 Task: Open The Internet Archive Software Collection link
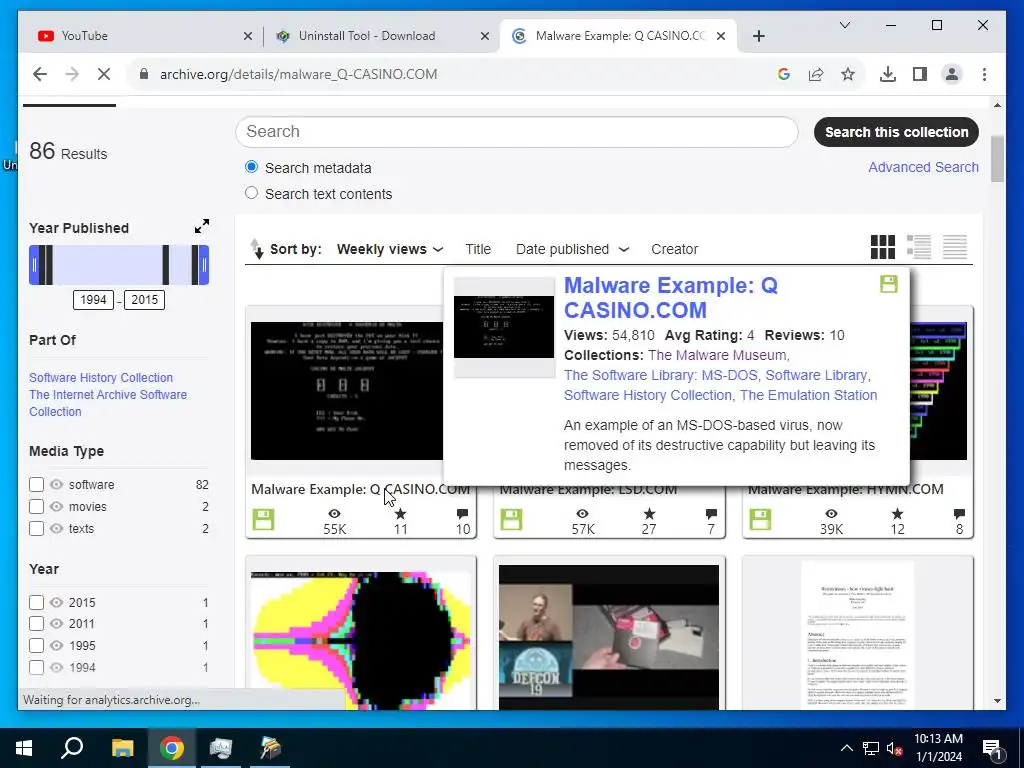pyautogui.click(x=108, y=403)
